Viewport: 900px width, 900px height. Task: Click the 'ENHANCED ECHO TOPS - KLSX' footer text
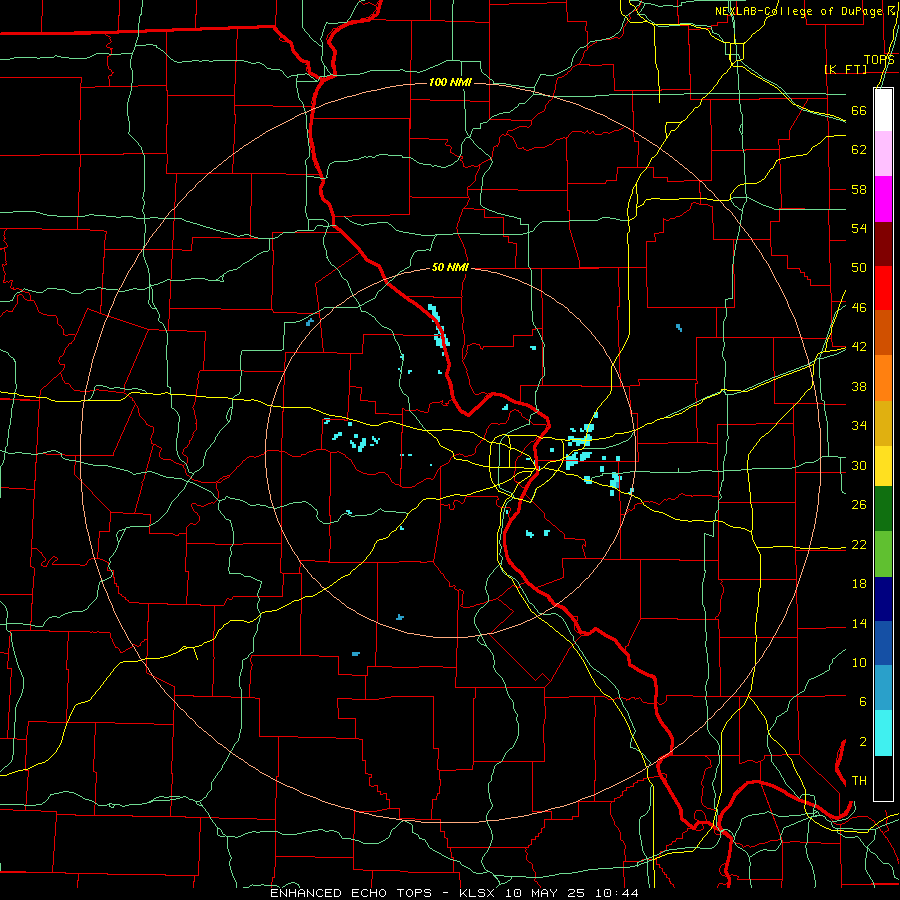tap(385, 893)
